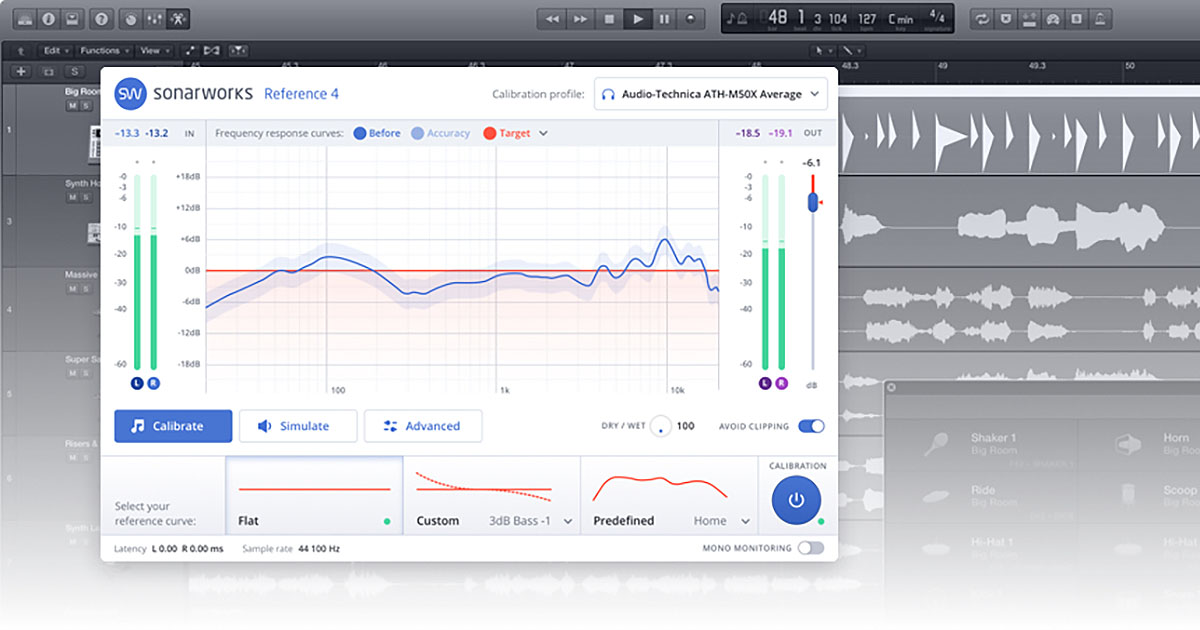The width and height of the screenshot is (1200, 630).
Task: Open the Predefined Home dropdown
Action: click(722, 521)
